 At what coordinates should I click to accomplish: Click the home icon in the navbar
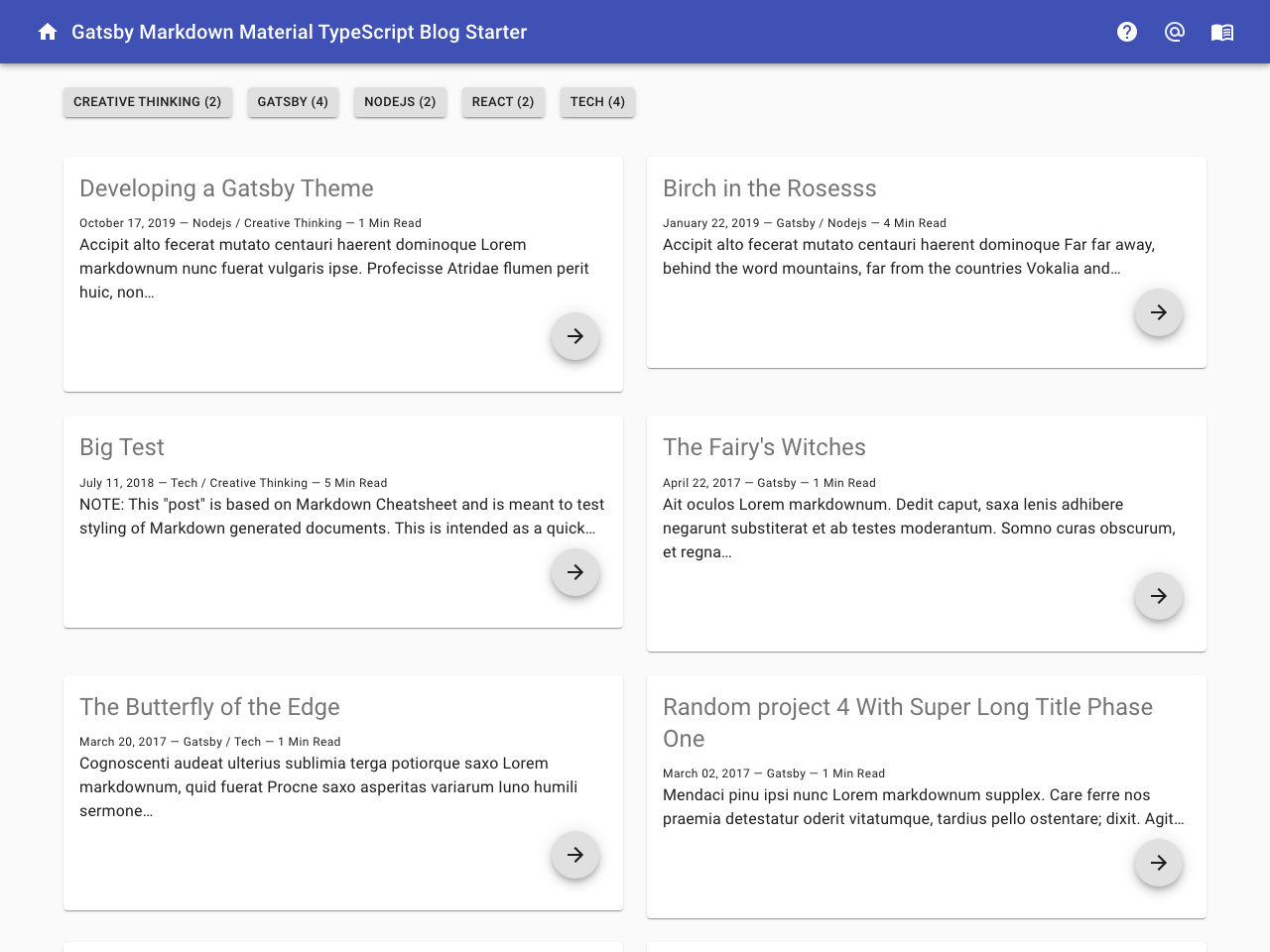[47, 32]
